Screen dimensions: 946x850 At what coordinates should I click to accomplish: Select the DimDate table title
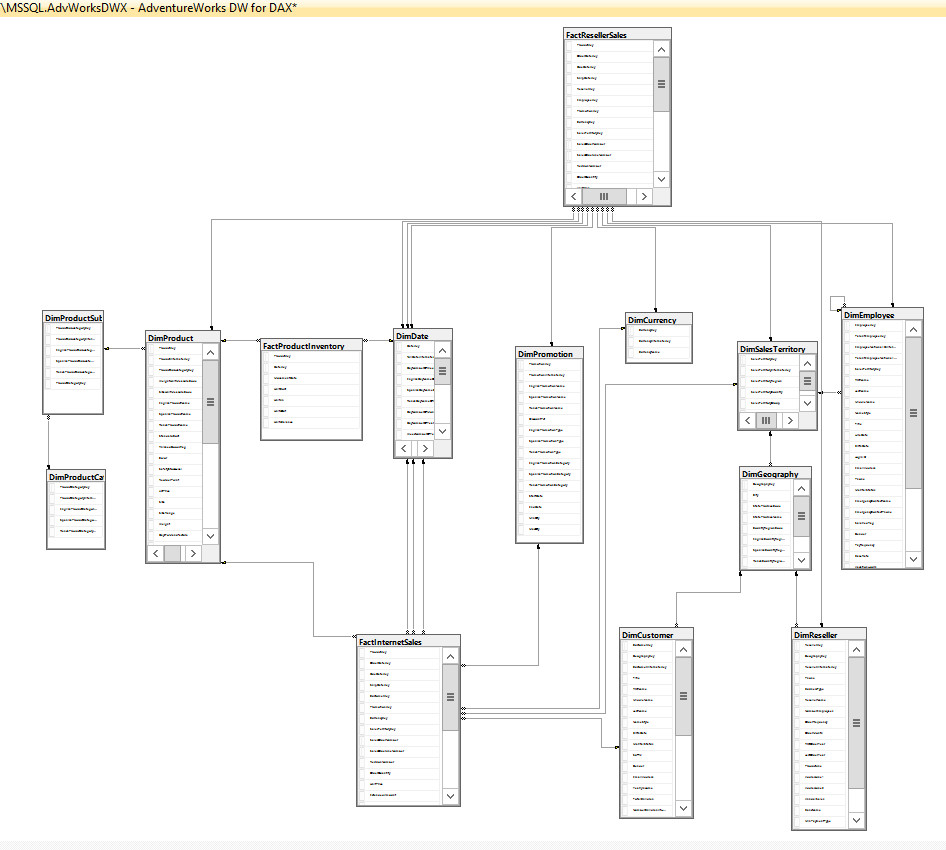[412, 336]
